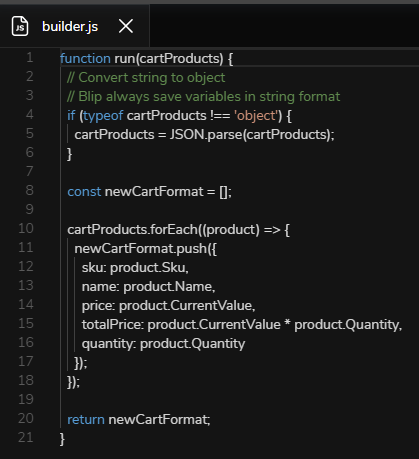Click the 'return' keyword on line 20

pyautogui.click(x=86, y=420)
